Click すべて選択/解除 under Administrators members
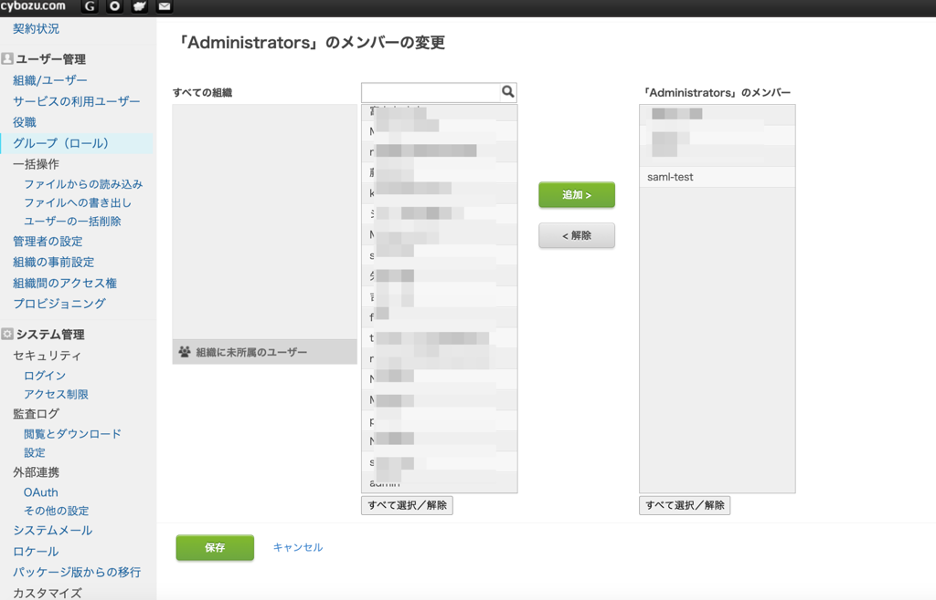This screenshot has height=600, width=936. (685, 505)
